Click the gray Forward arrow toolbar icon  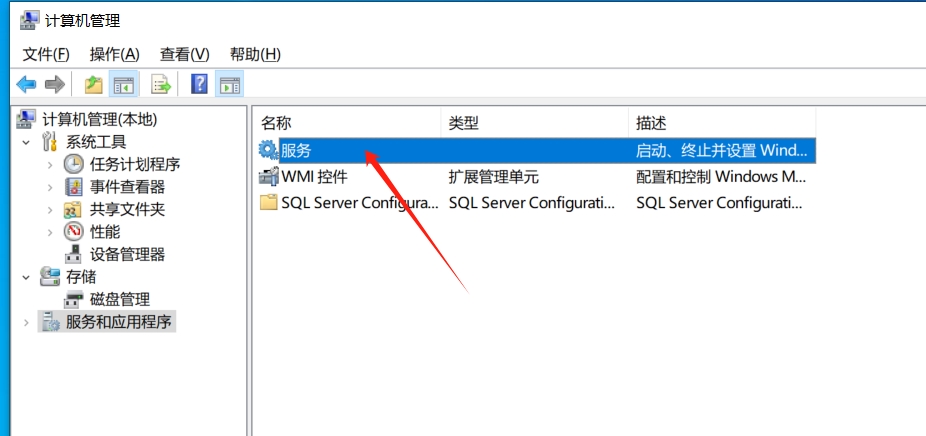(54, 84)
